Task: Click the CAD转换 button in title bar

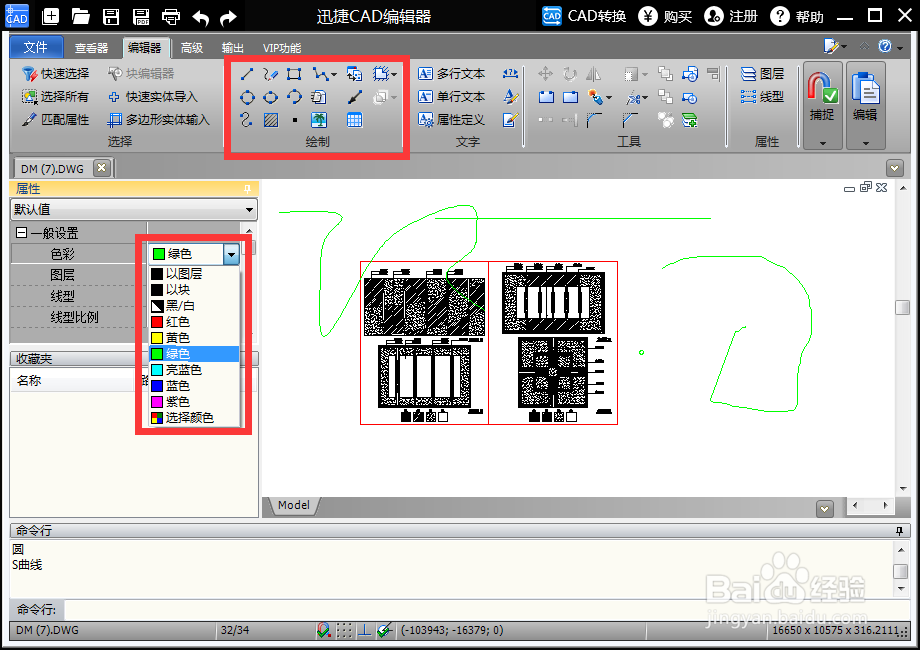Action: 584,16
